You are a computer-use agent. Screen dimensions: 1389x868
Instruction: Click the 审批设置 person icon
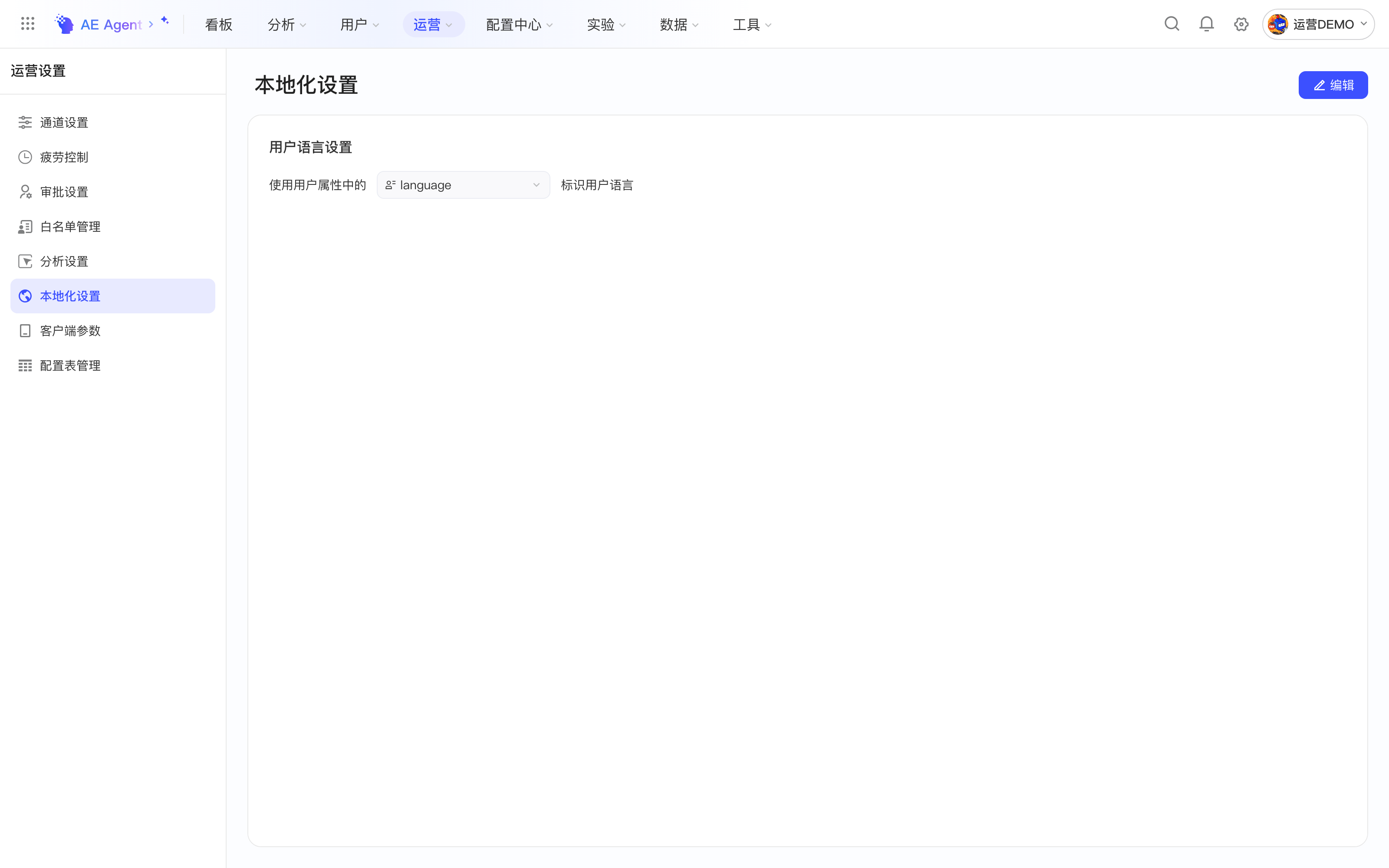(25, 192)
